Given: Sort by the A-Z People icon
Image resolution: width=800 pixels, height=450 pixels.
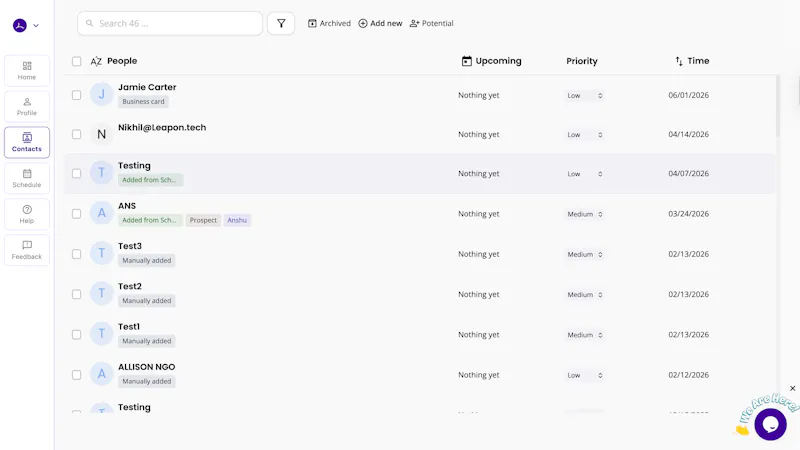Looking at the screenshot, I should coord(96,61).
